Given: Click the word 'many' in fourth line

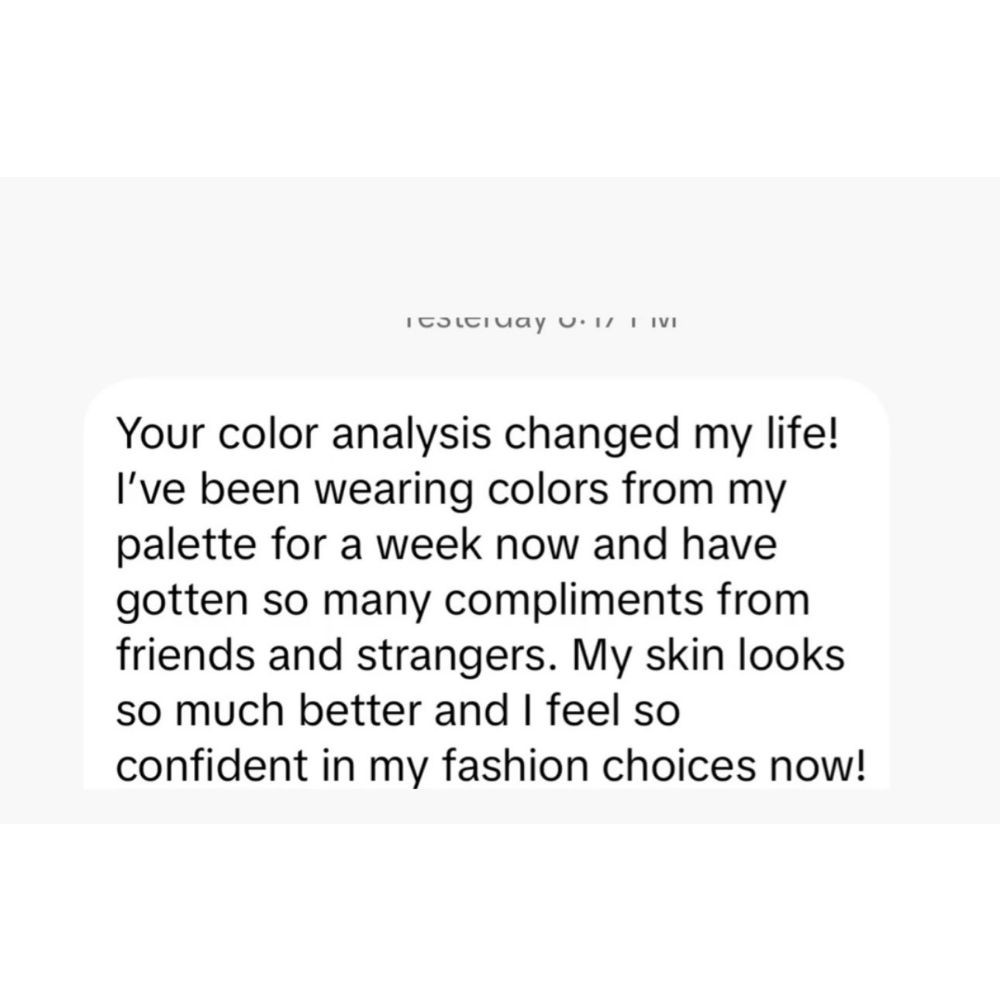Looking at the screenshot, I should (377, 601).
